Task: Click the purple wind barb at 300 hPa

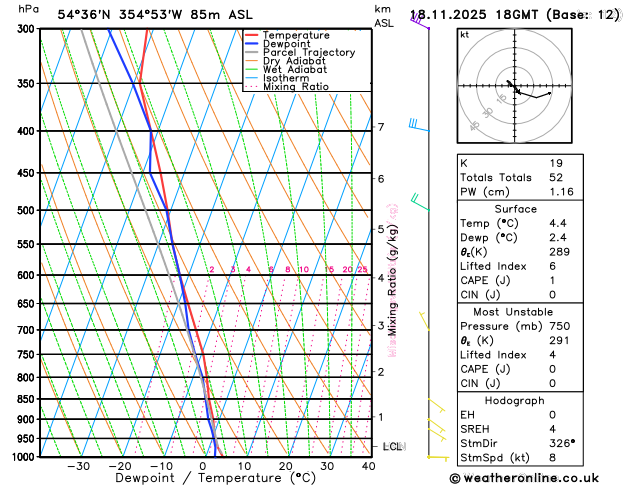Action: (x=420, y=22)
